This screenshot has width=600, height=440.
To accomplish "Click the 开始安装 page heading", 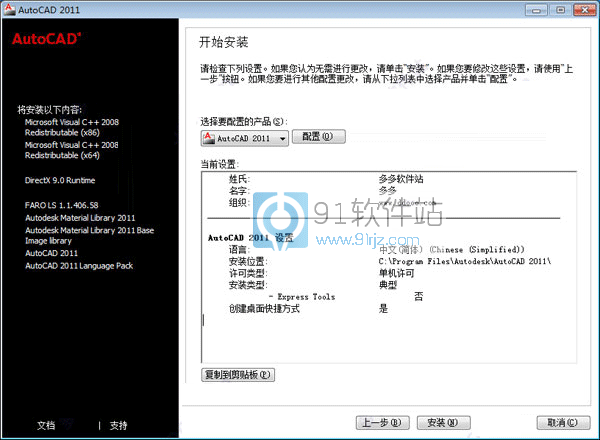I will (x=223, y=42).
